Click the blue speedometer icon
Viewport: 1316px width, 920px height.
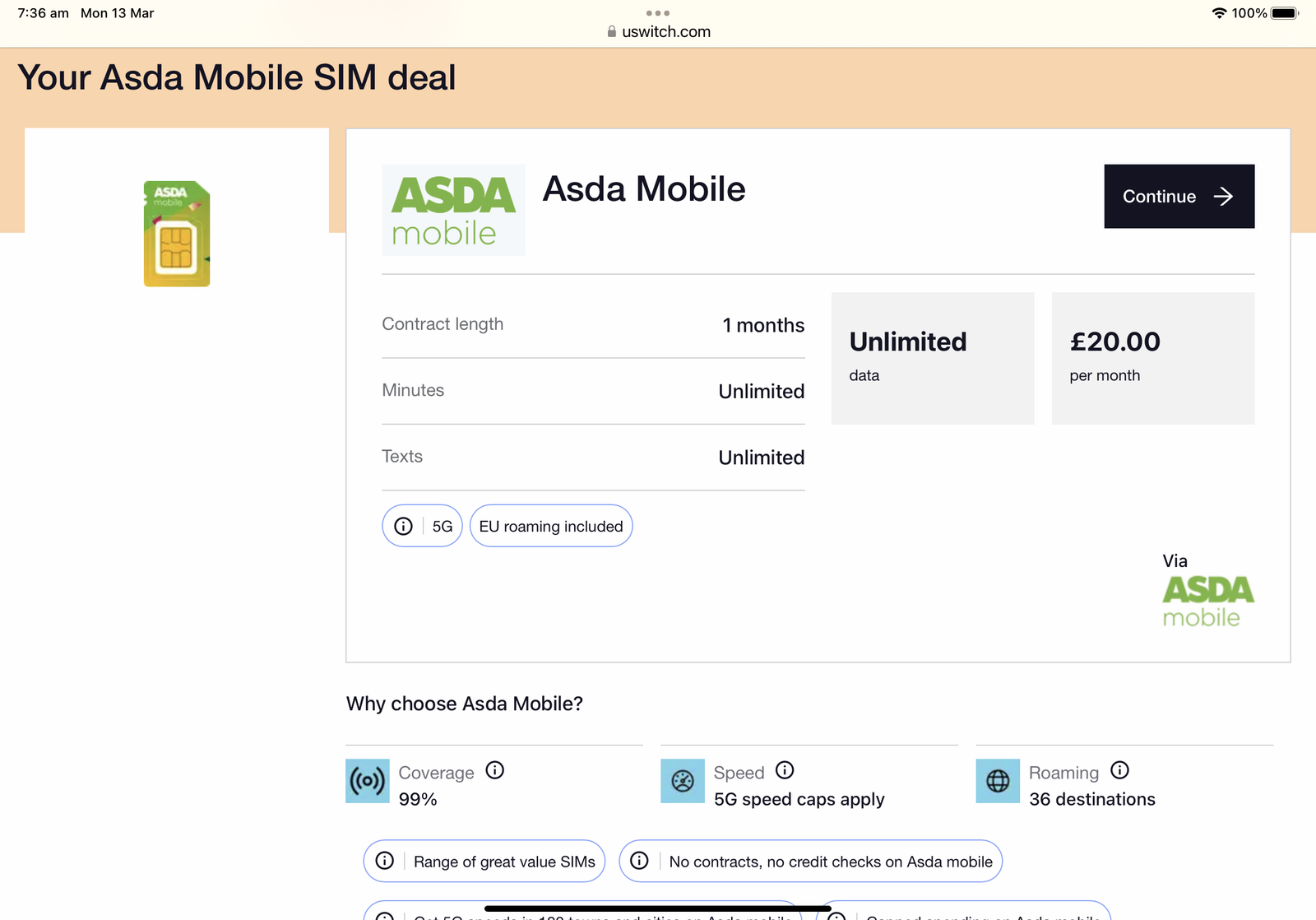(683, 781)
